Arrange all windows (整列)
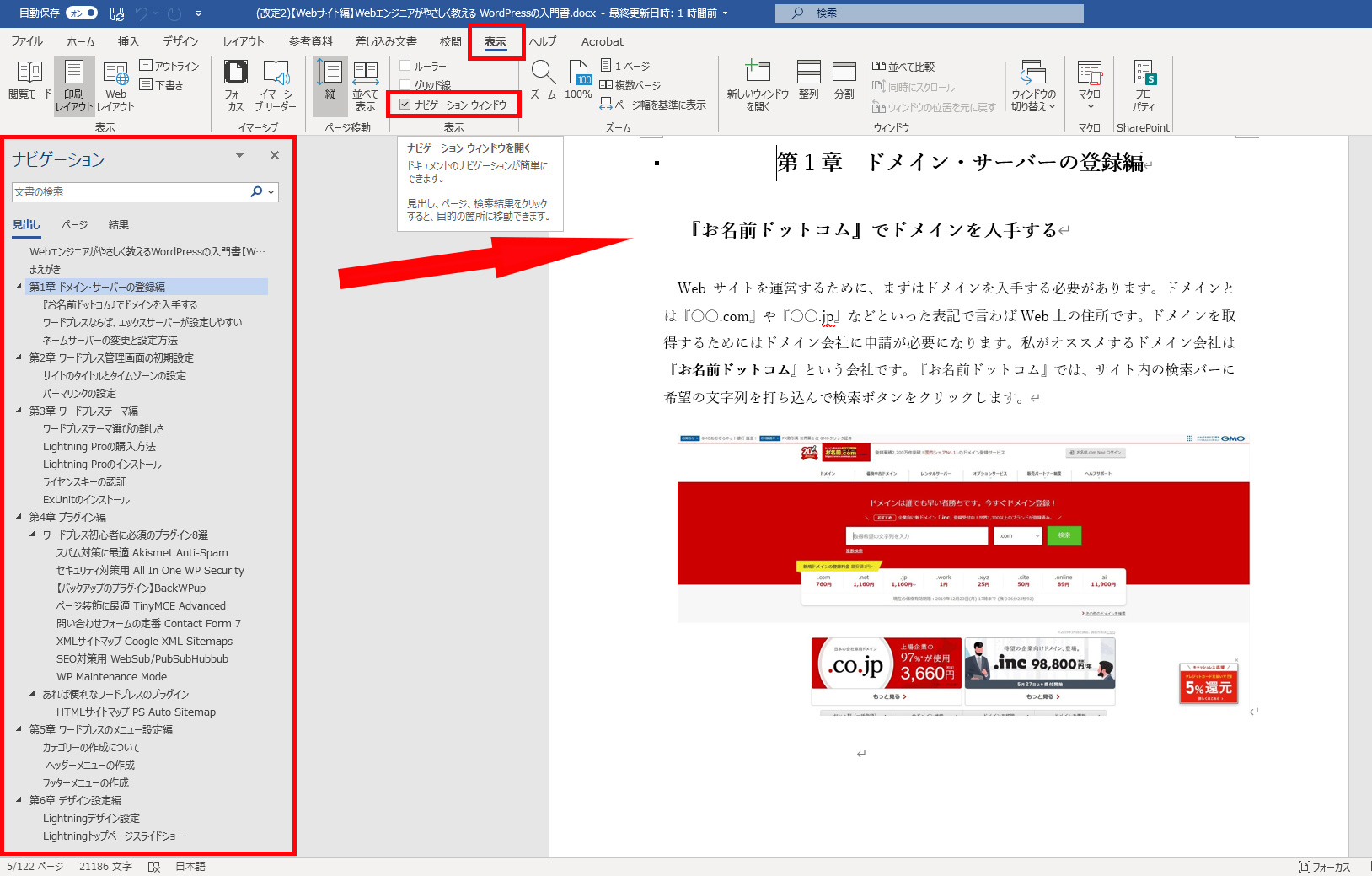 pyautogui.click(x=808, y=81)
